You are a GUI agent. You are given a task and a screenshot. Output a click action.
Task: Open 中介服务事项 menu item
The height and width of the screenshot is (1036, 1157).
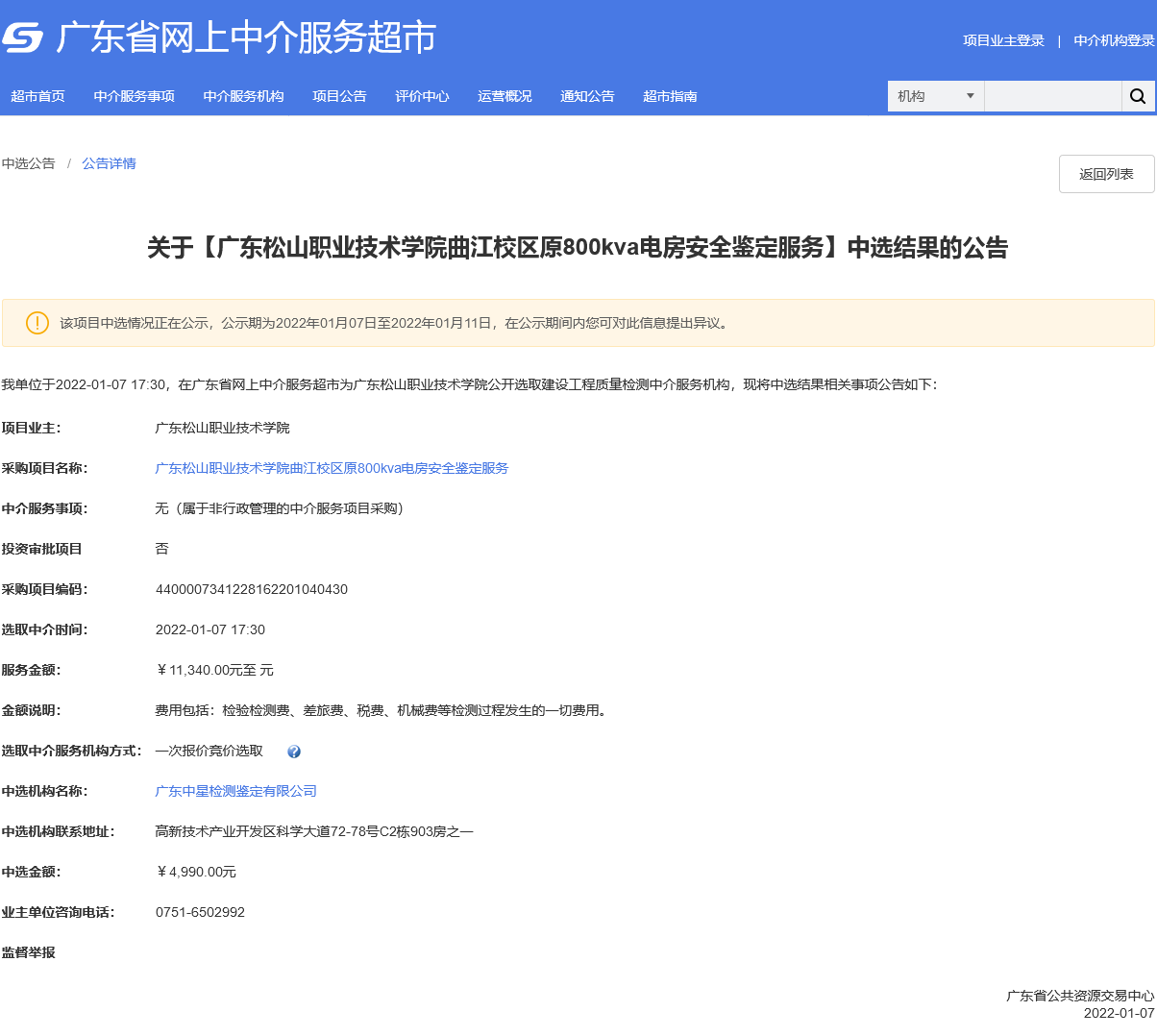pyautogui.click(x=135, y=96)
